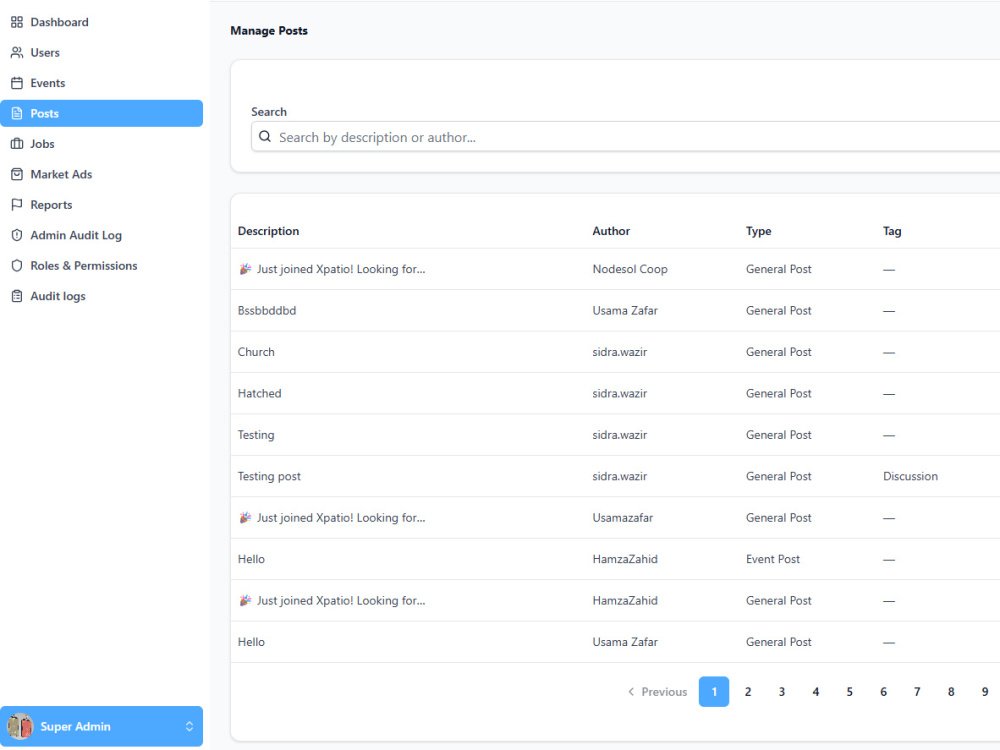Open Audit logs page
1000x750 pixels.
tap(101, 296)
